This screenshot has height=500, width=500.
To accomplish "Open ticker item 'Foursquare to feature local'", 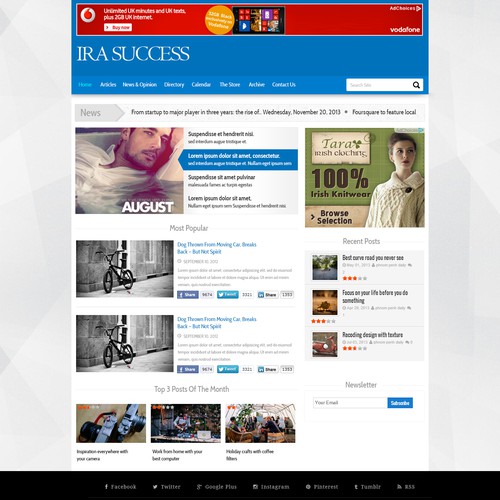I will pyautogui.click(x=384, y=112).
